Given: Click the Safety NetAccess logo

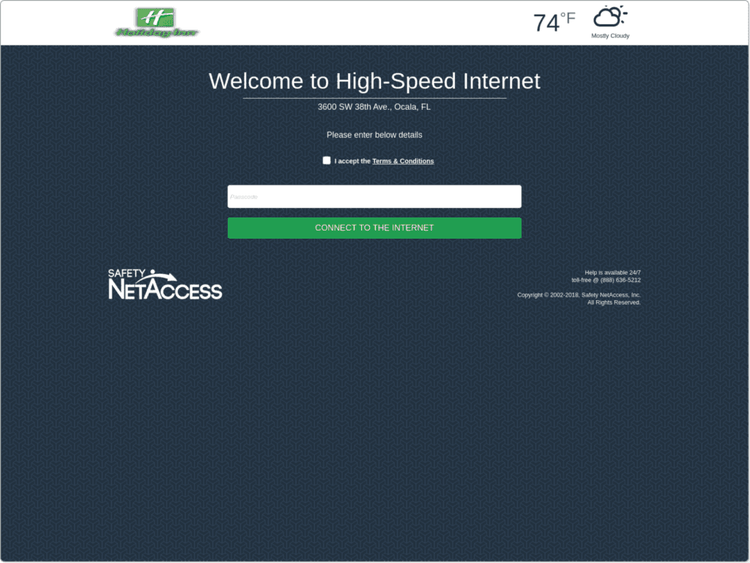Looking at the screenshot, I should point(165,284).
